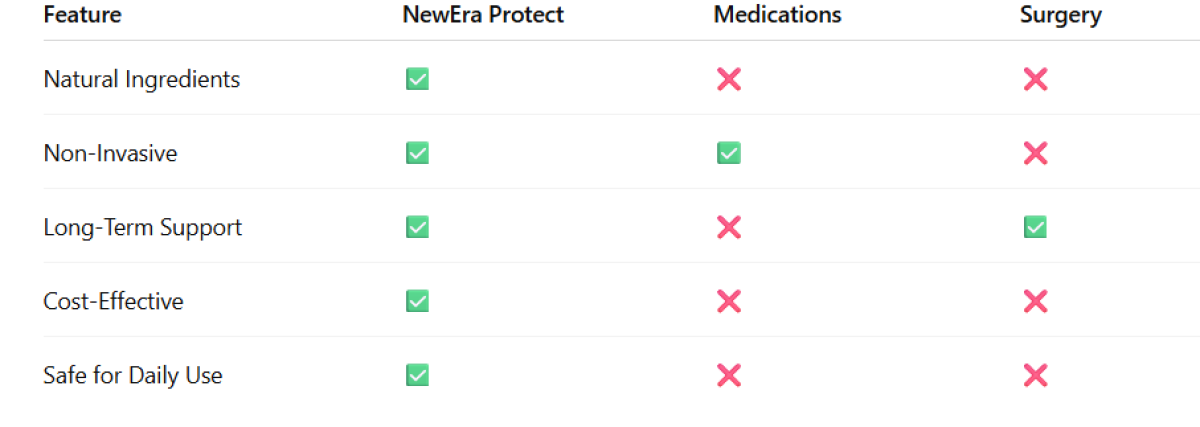The width and height of the screenshot is (1200, 427).
Task: Click NewEra Protect Cost-Effective checkmark
Action: tap(417, 301)
